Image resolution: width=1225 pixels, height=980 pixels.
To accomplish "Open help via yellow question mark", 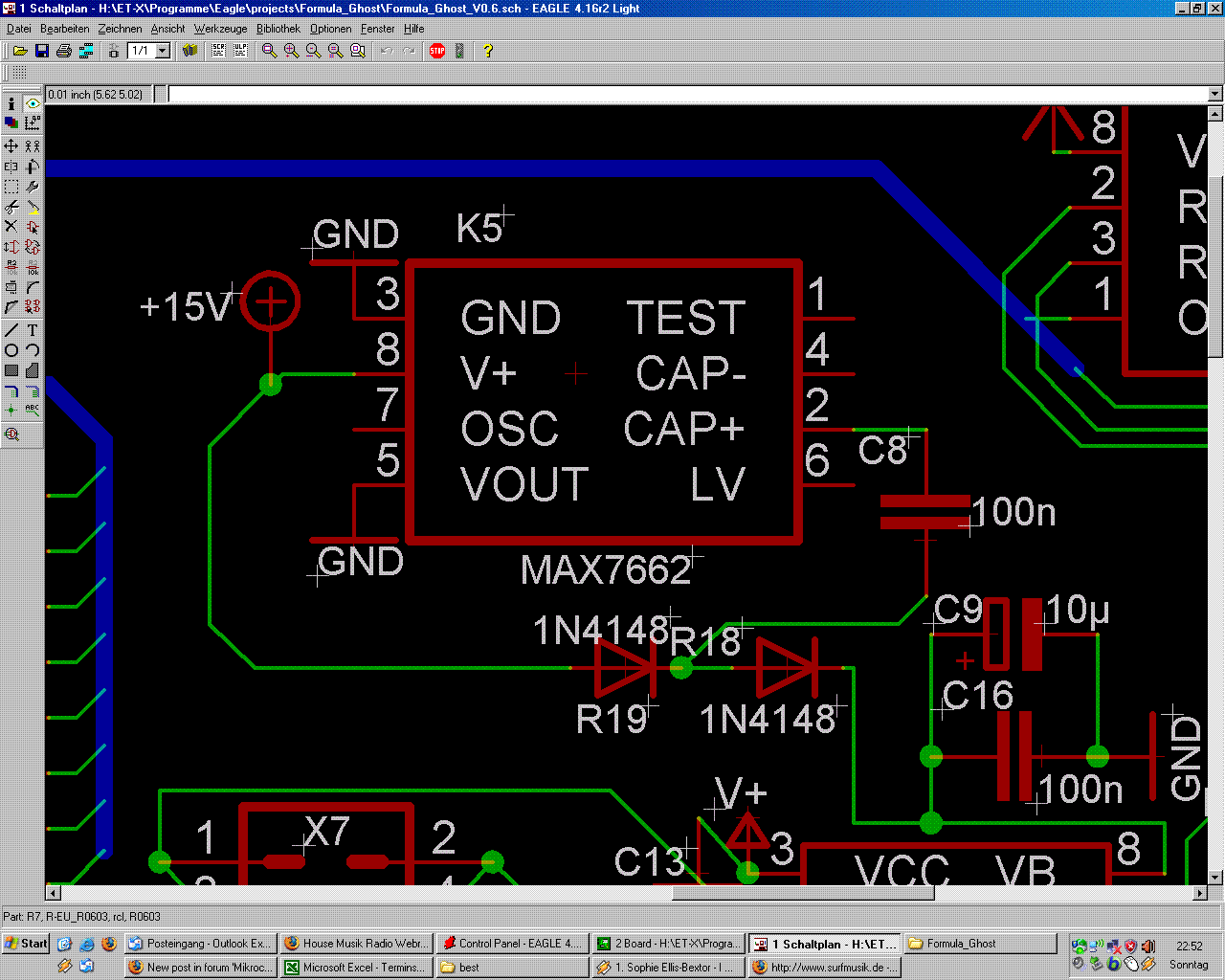I will point(487,51).
